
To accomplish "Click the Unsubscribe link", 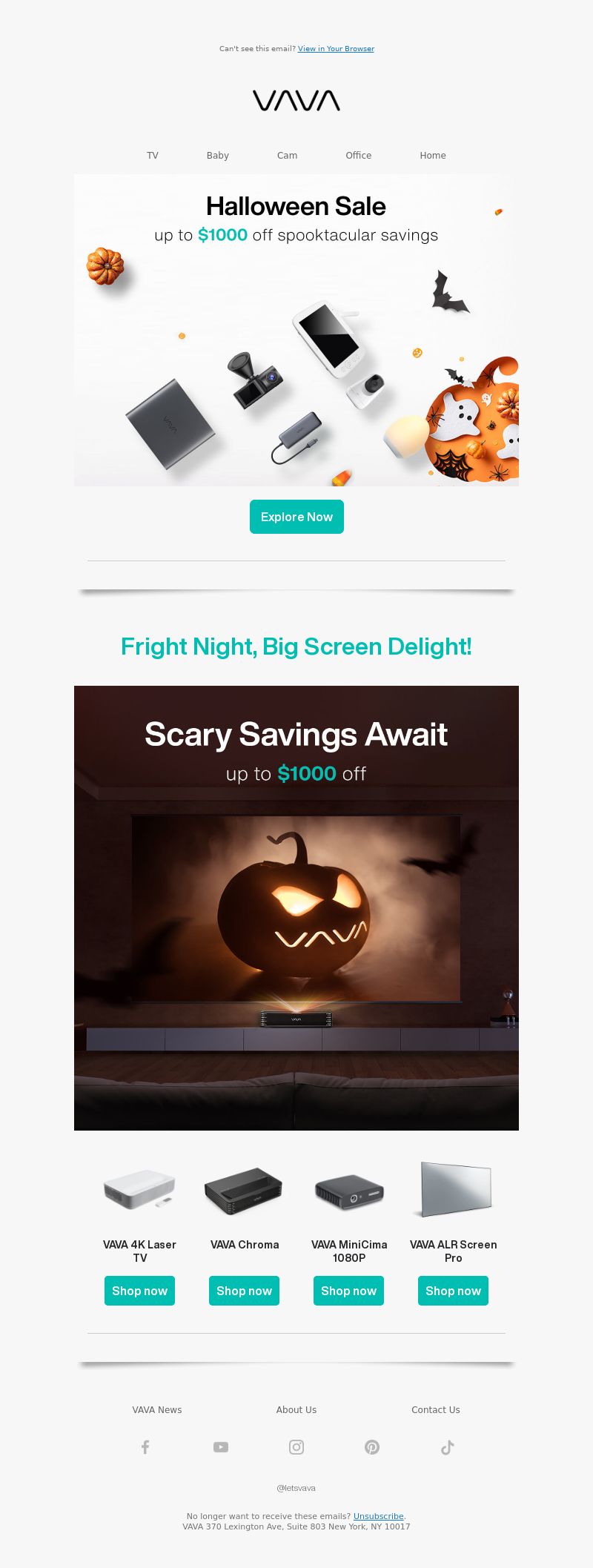I will tap(379, 1516).
